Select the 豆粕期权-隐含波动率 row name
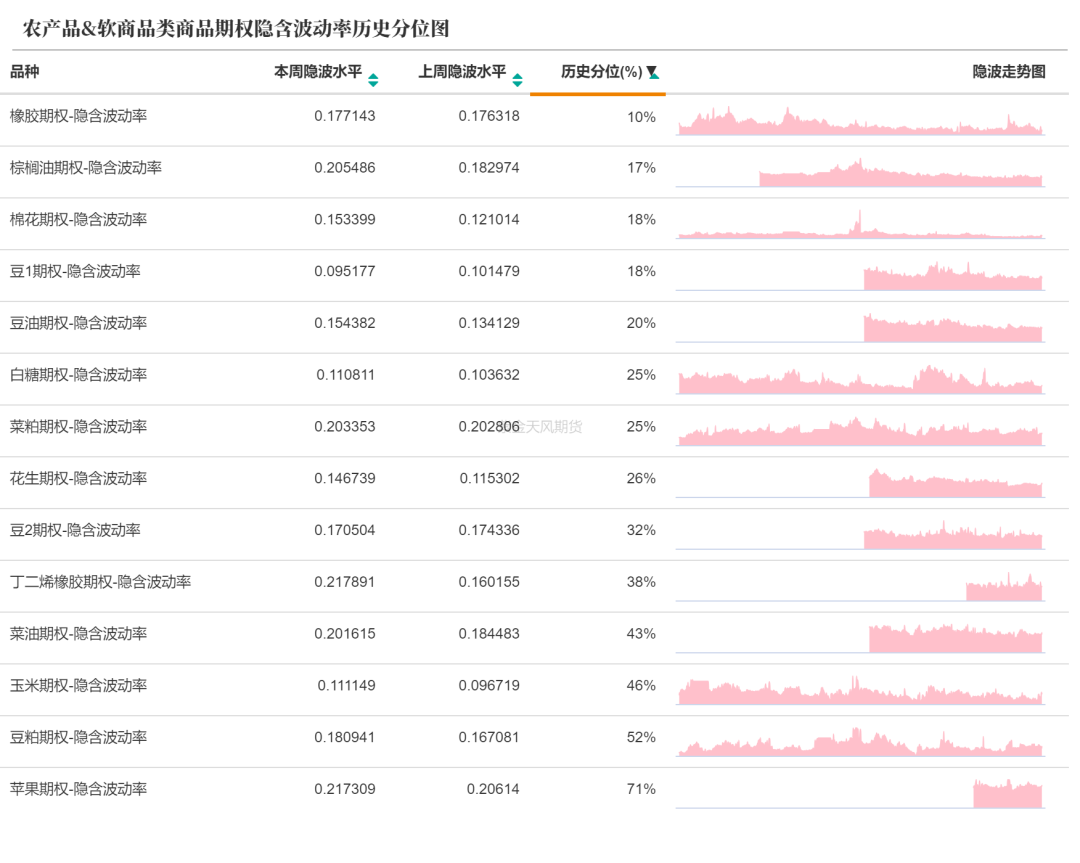The width and height of the screenshot is (1080, 863). click(x=79, y=737)
